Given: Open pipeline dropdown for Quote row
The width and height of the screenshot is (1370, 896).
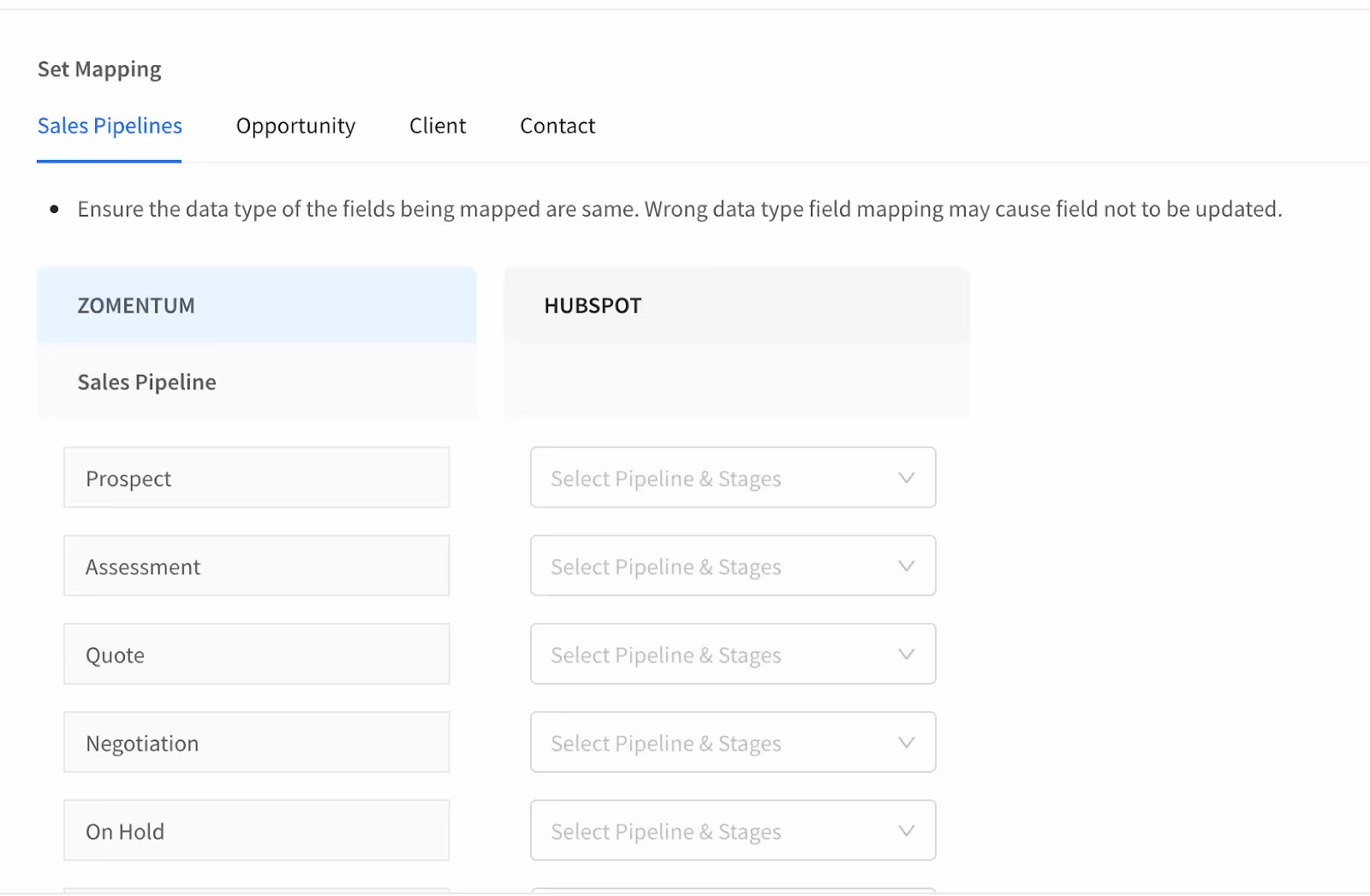Looking at the screenshot, I should tap(733, 654).
